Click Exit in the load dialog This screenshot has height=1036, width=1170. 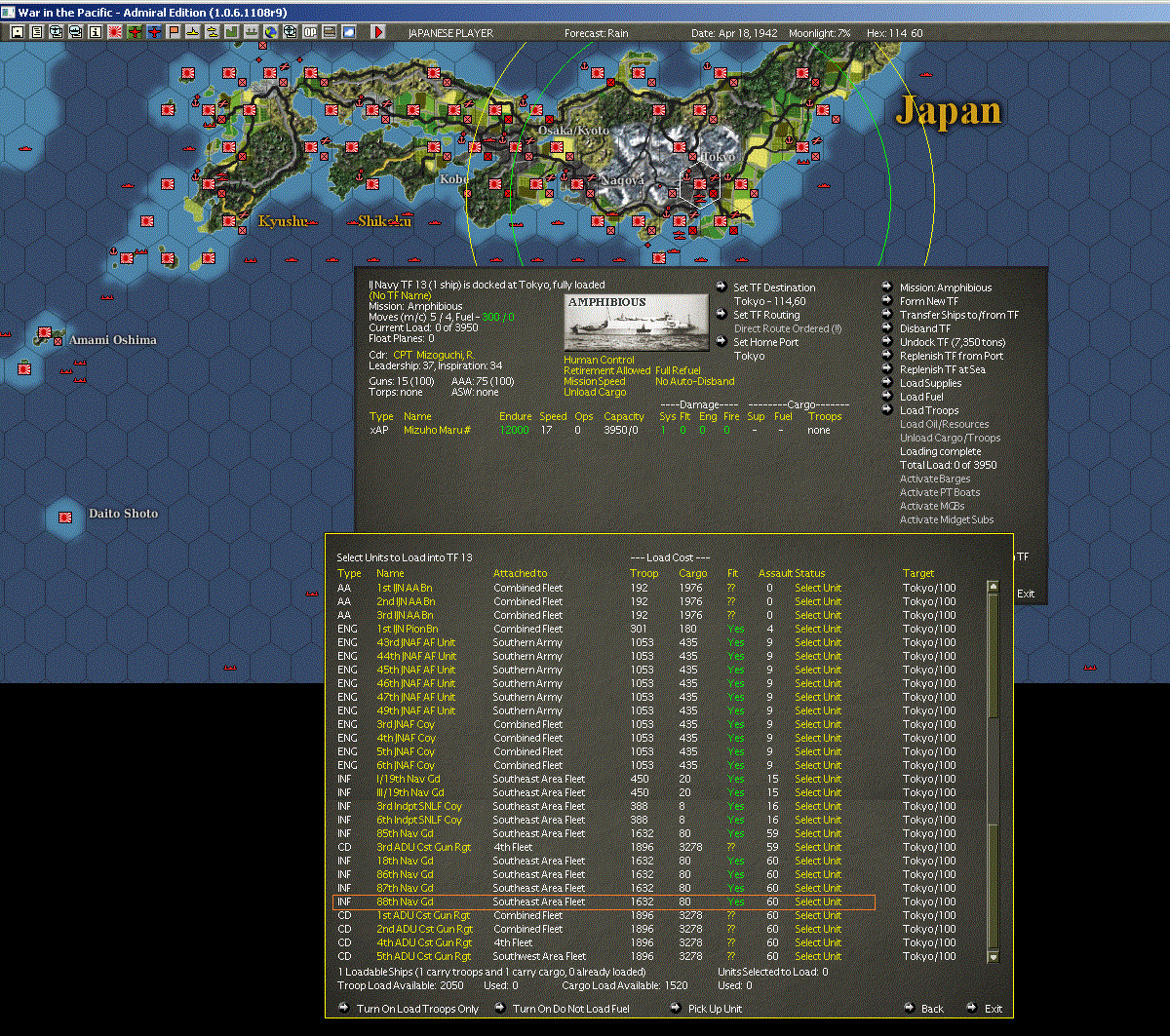click(993, 1009)
